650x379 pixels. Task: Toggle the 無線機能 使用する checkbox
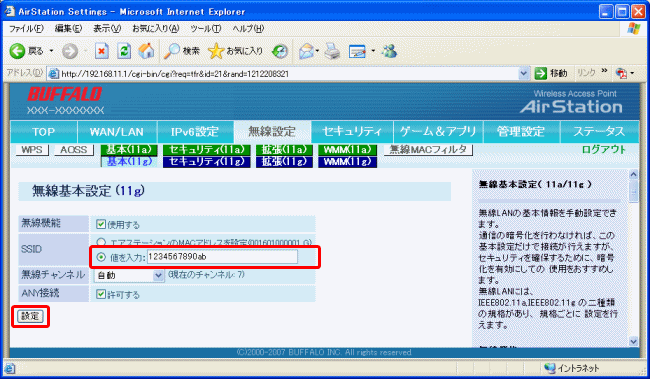pos(101,224)
